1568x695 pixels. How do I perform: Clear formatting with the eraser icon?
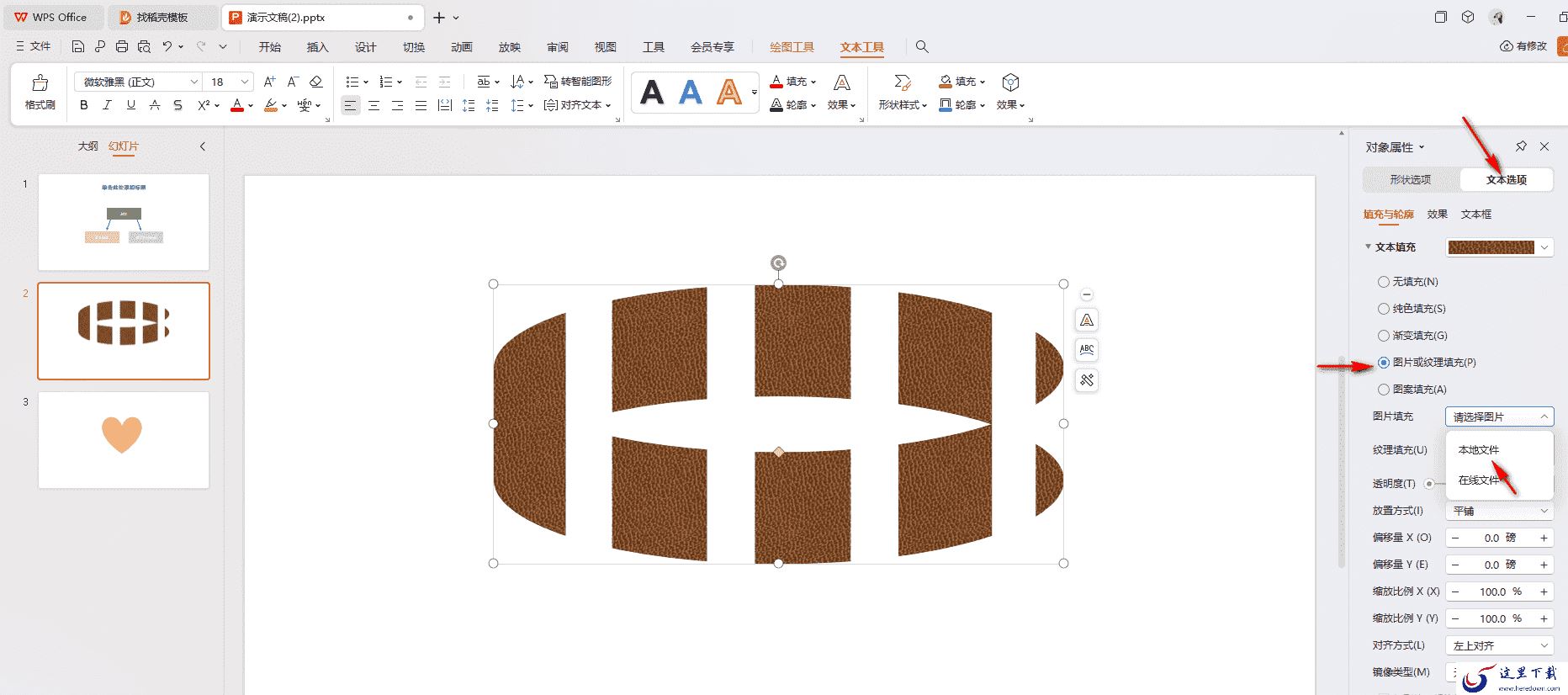tap(316, 82)
